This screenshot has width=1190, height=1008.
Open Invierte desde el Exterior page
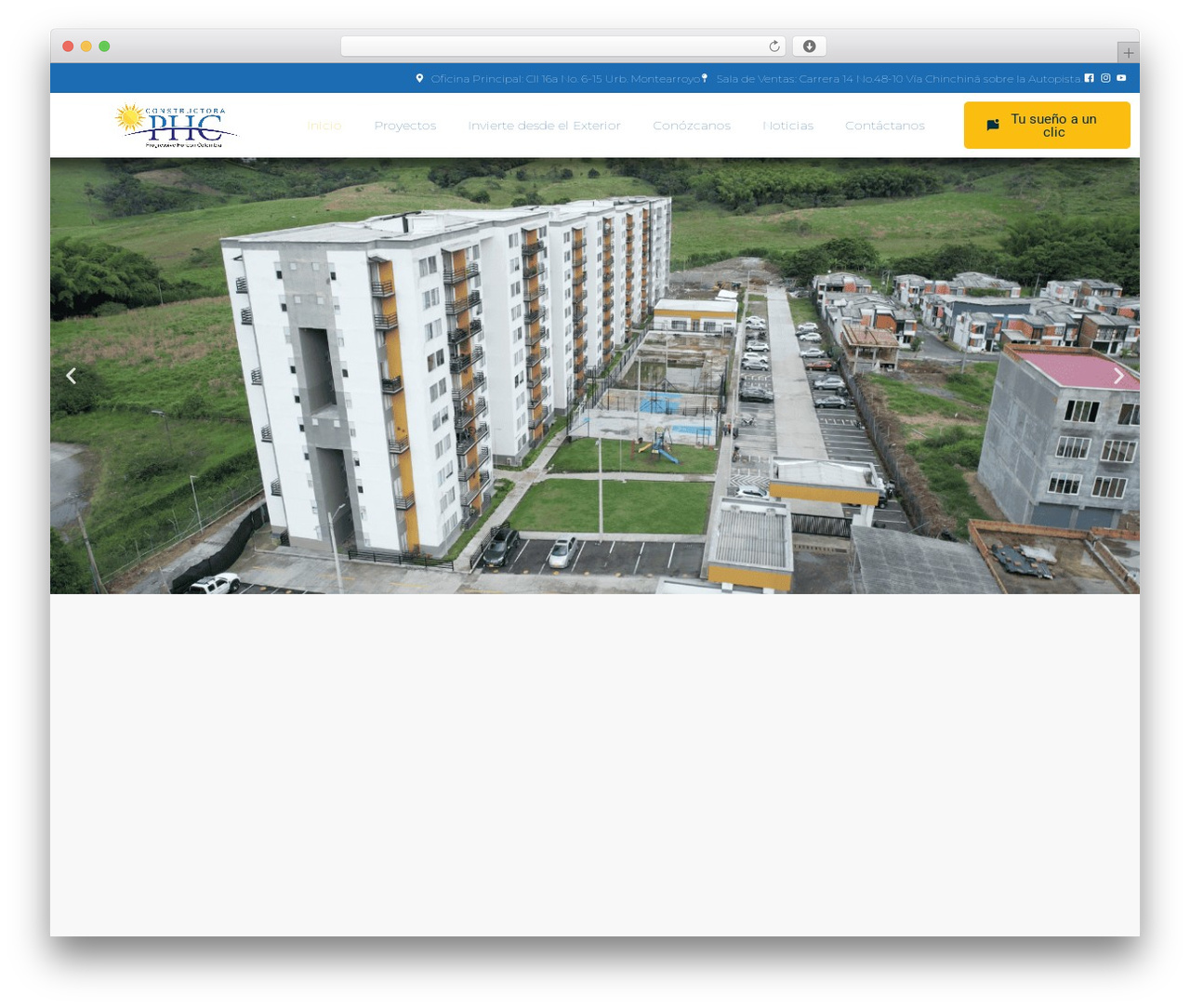[x=544, y=126]
